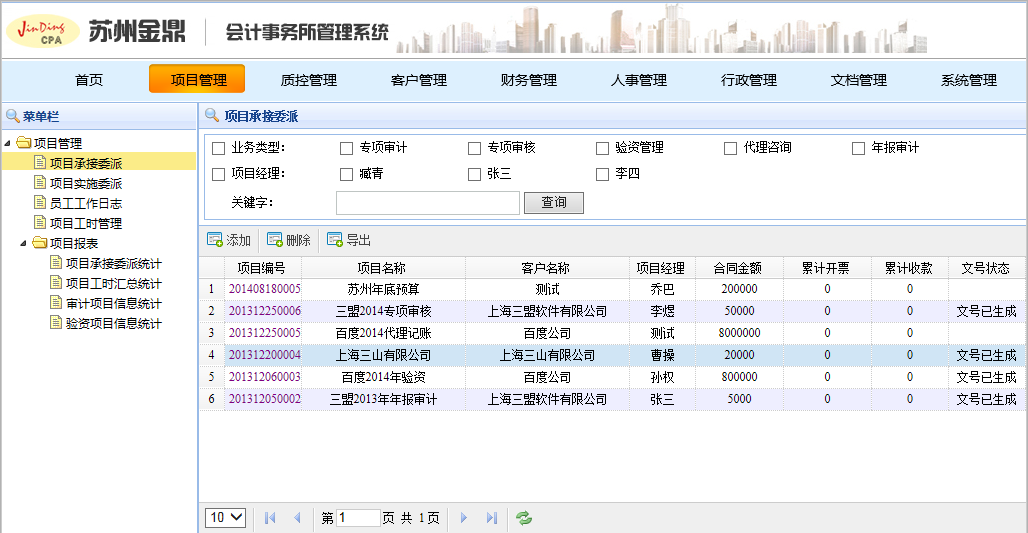Sort by the 合同金额 column header

(738, 267)
